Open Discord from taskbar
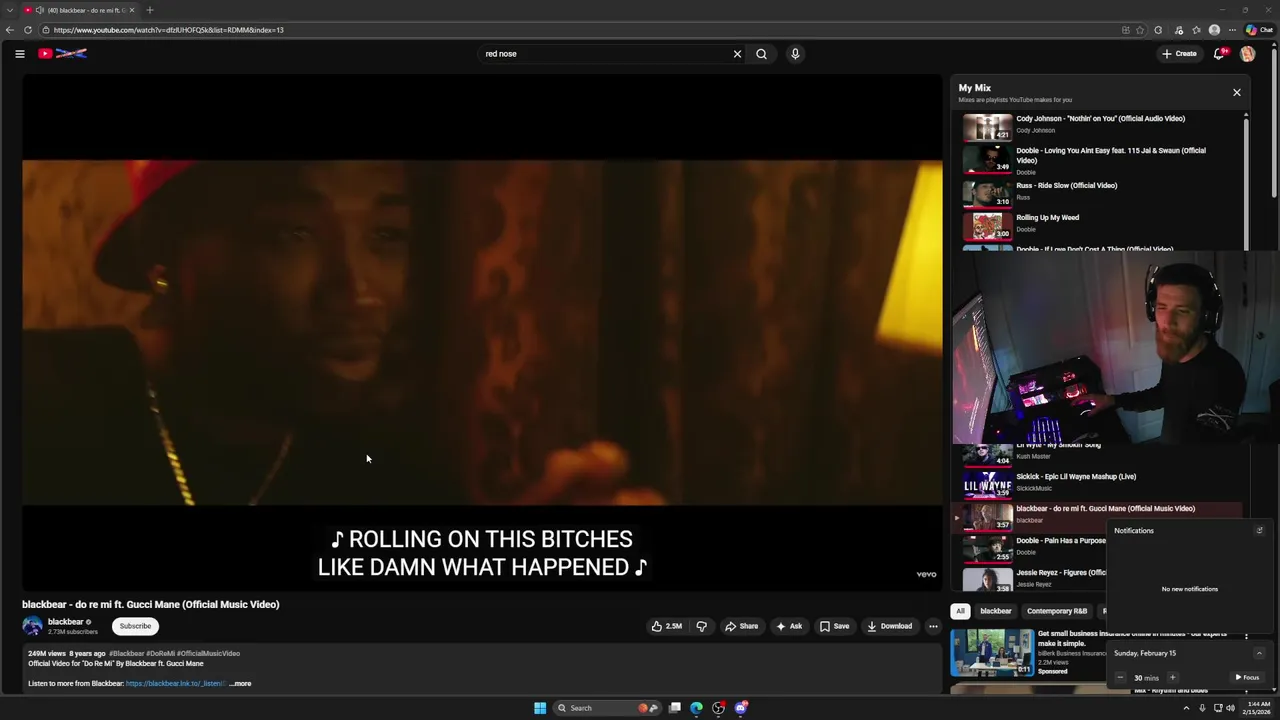1280x720 pixels. click(x=741, y=708)
